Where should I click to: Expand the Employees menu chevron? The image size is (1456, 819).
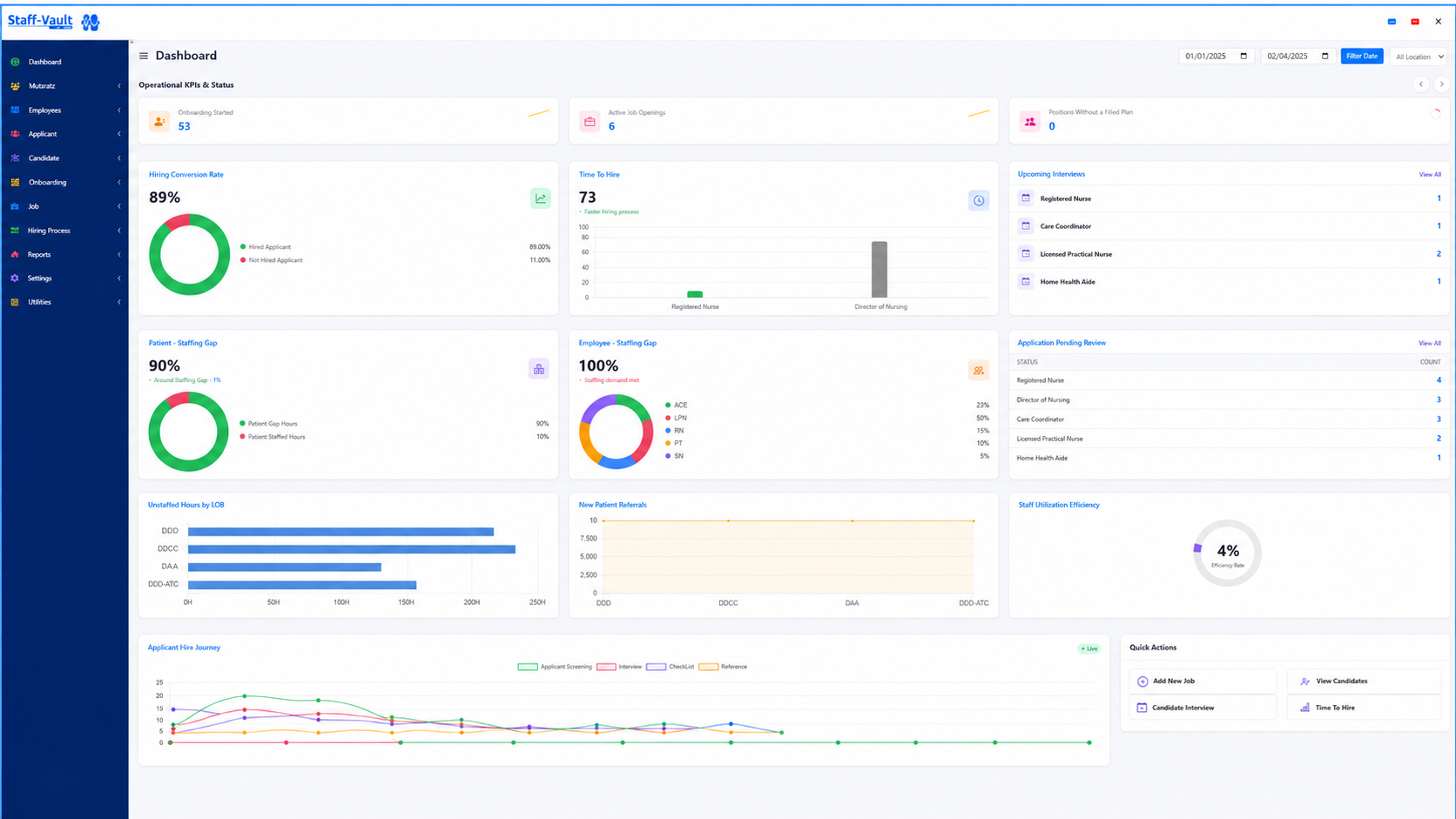pos(119,111)
